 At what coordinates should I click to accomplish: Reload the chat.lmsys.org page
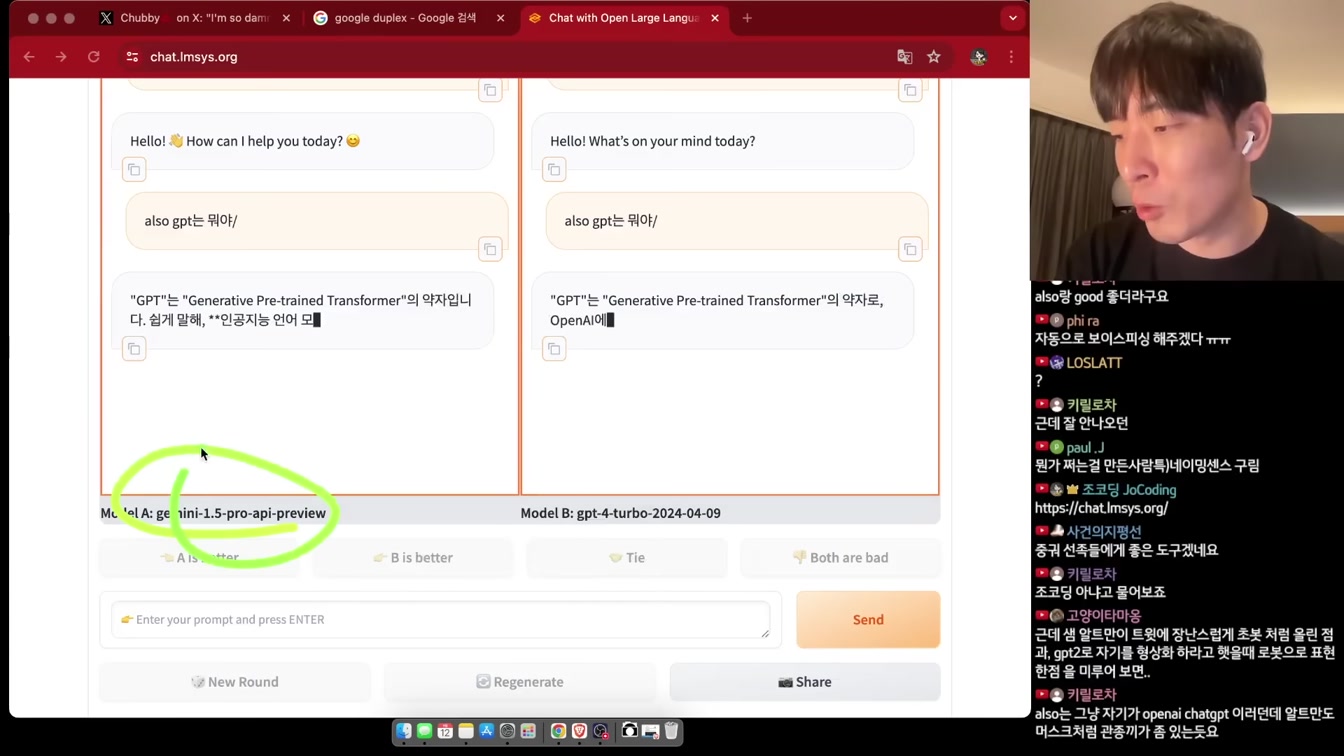[x=94, y=57]
